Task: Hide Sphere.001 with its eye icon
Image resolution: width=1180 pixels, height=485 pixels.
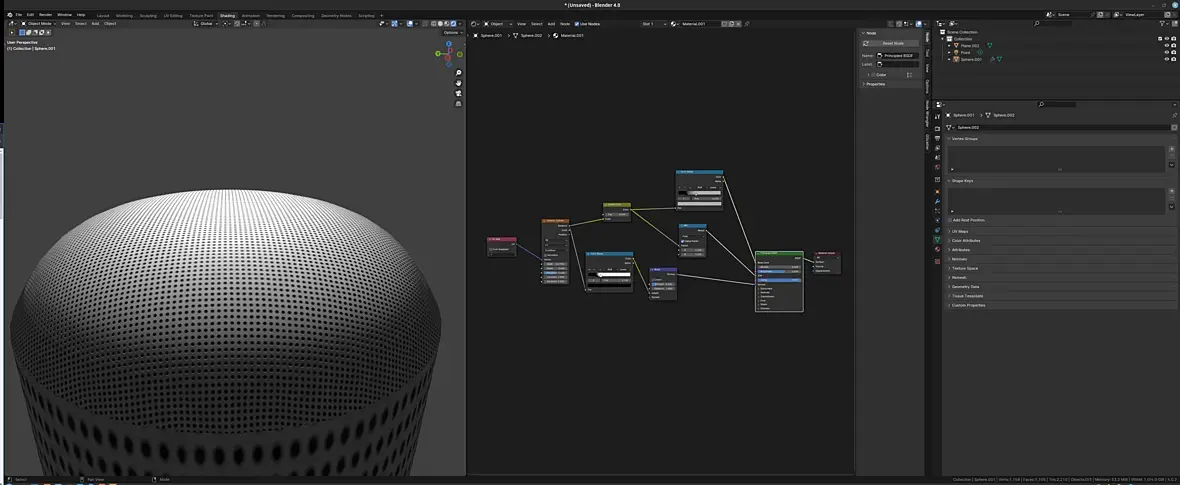Action: pyautogui.click(x=1166, y=59)
